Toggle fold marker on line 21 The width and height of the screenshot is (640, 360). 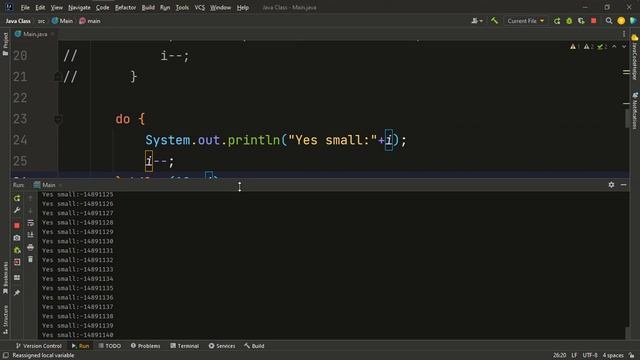[58, 77]
